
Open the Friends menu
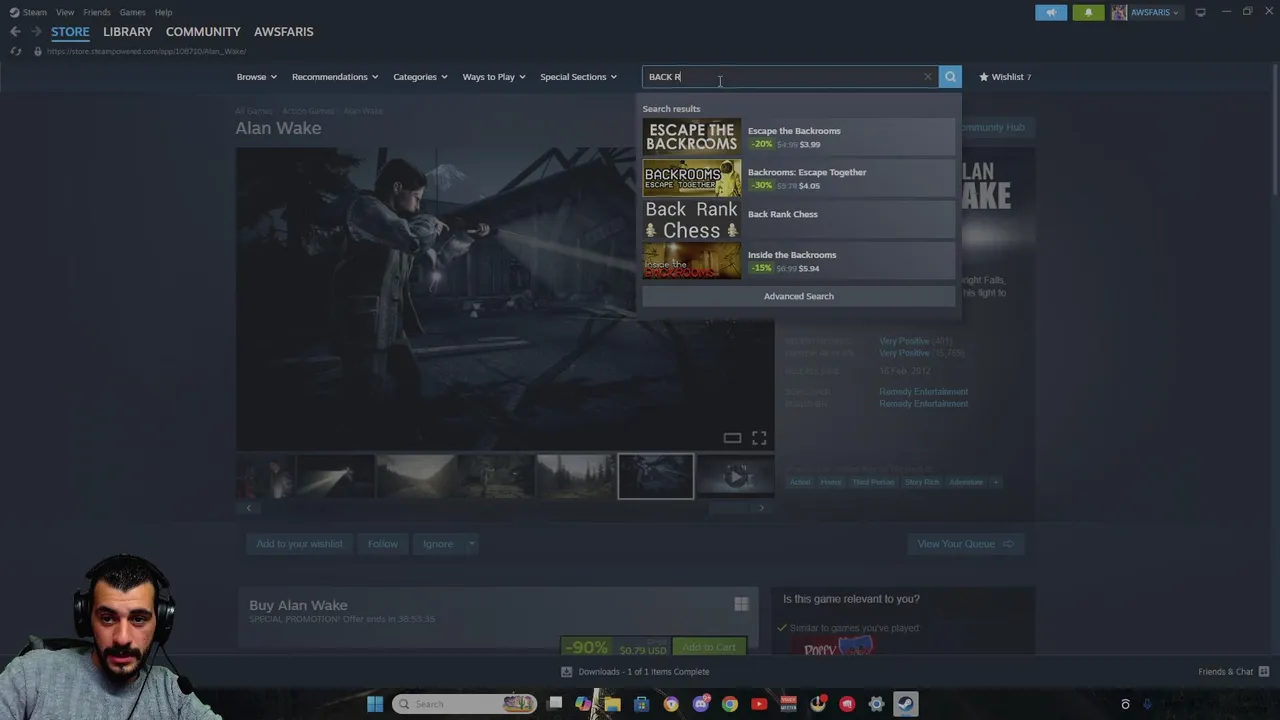pos(97,12)
